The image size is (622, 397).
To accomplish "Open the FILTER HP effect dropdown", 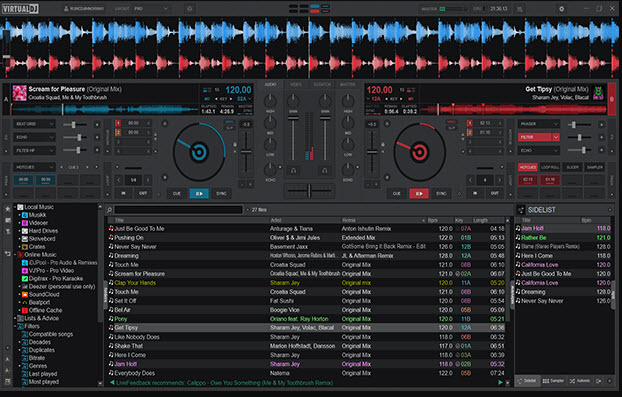I will pos(35,150).
